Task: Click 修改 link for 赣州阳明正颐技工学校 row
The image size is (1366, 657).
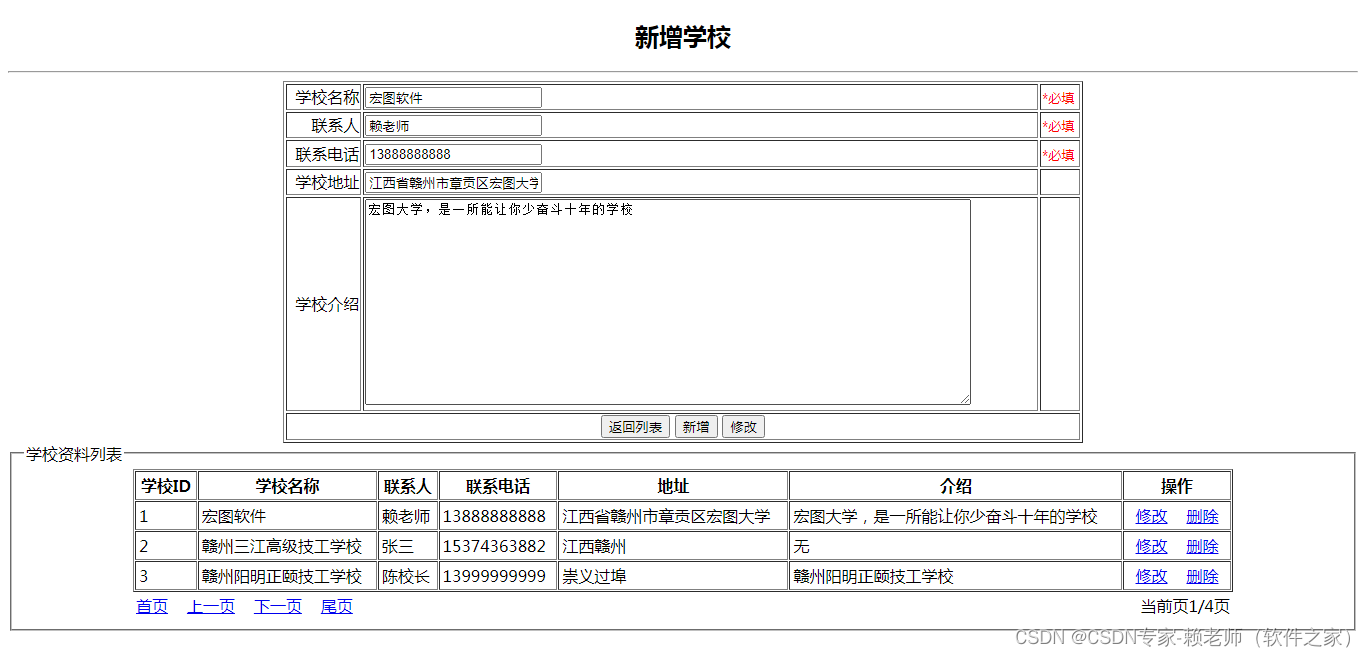Action: [1151, 576]
